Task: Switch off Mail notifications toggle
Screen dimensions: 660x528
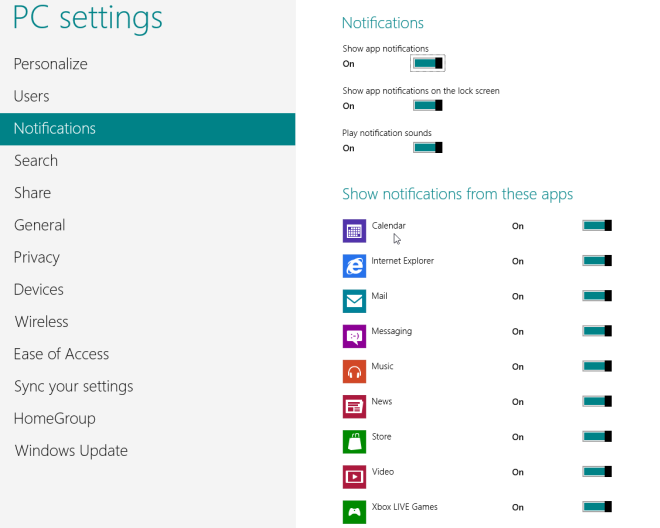Action: tap(597, 296)
